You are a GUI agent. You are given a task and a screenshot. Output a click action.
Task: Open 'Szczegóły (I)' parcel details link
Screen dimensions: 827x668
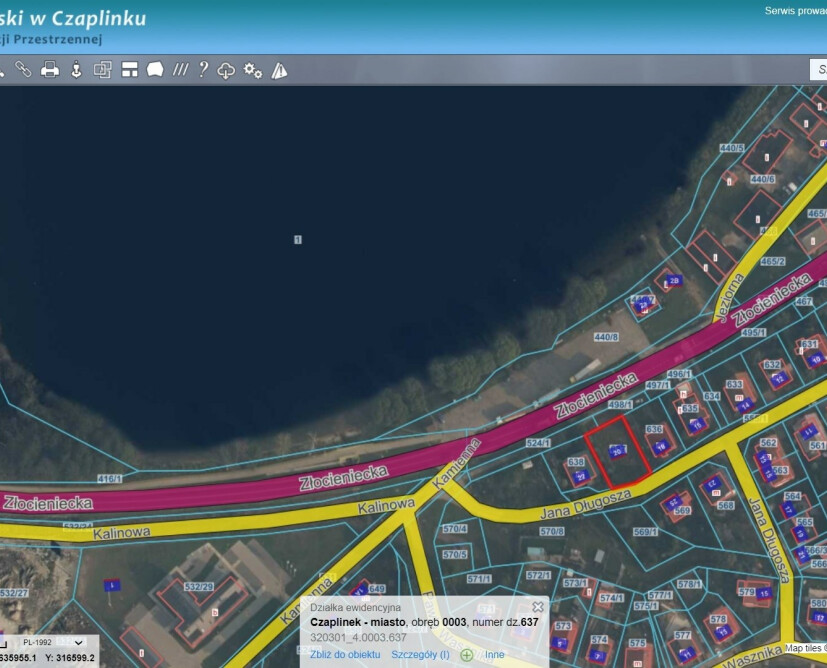point(420,654)
